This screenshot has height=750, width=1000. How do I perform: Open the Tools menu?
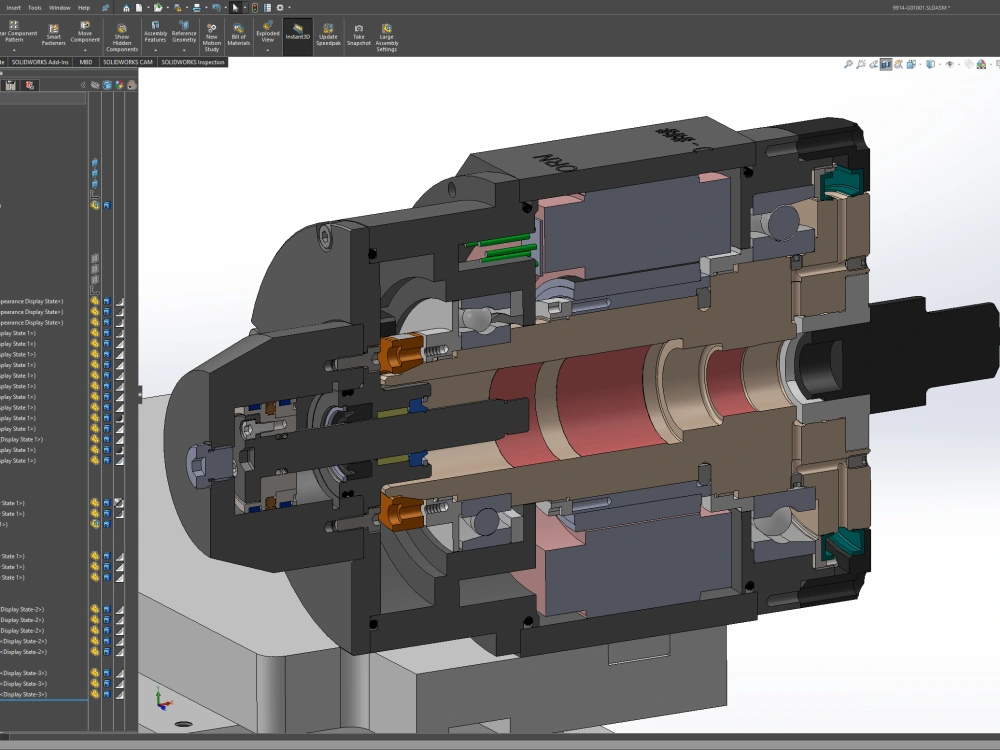(33, 6)
